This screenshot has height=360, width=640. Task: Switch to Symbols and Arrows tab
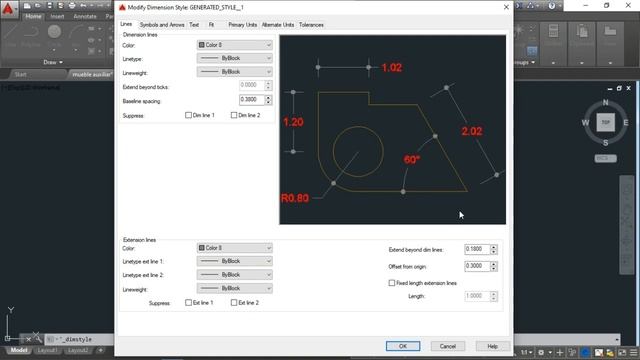click(162, 25)
